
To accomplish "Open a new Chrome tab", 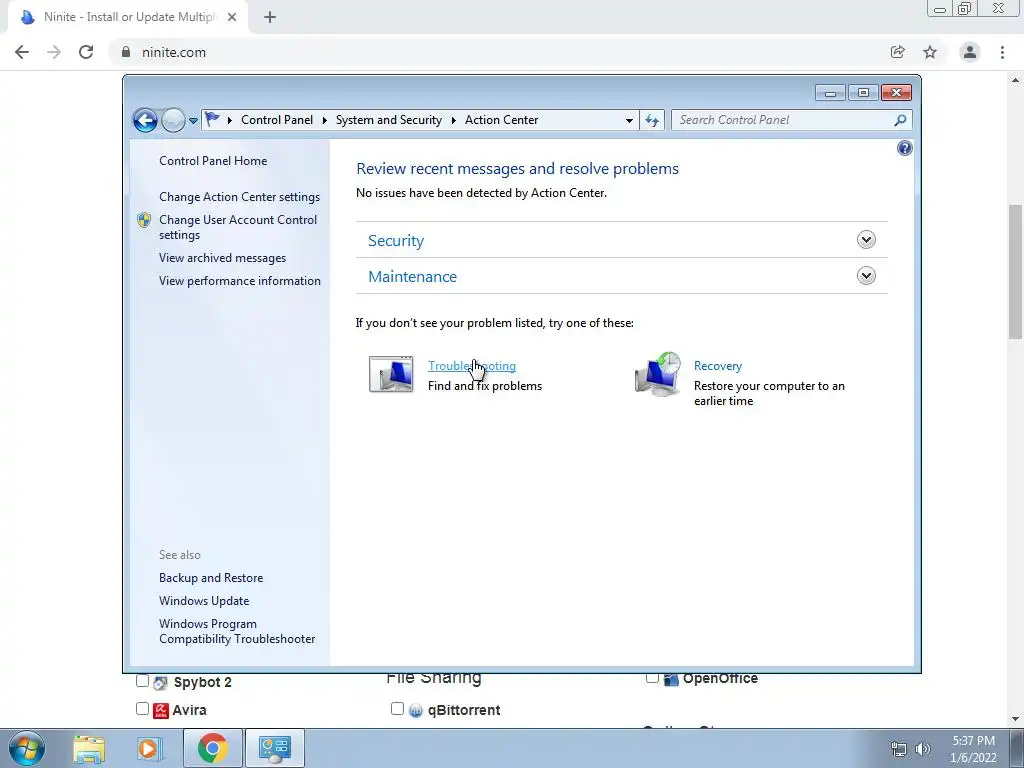I will 270,17.
